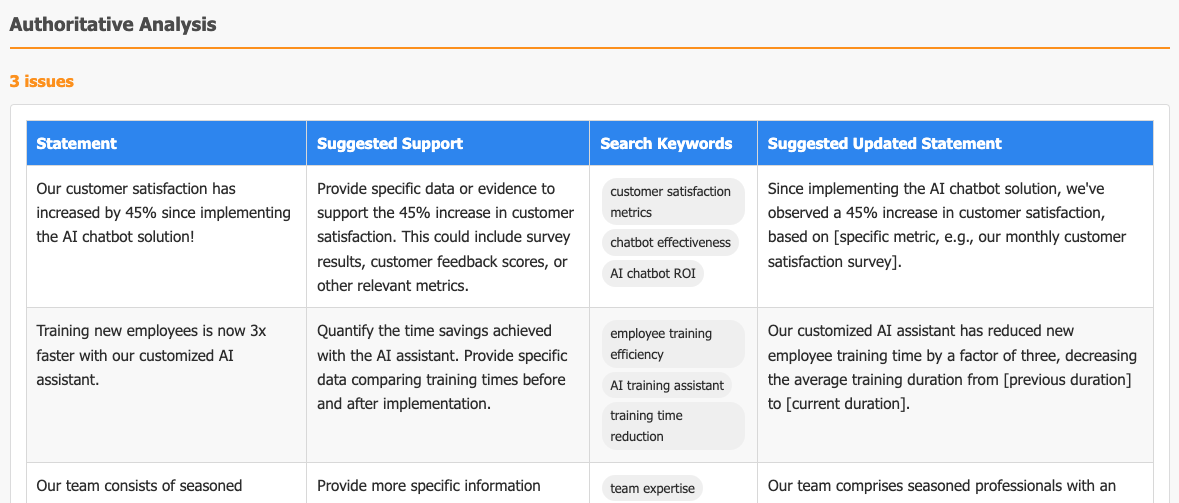Click the 'customer satisfaction metrics' keyword tag
Image resolution: width=1179 pixels, height=503 pixels.
pyautogui.click(x=673, y=202)
